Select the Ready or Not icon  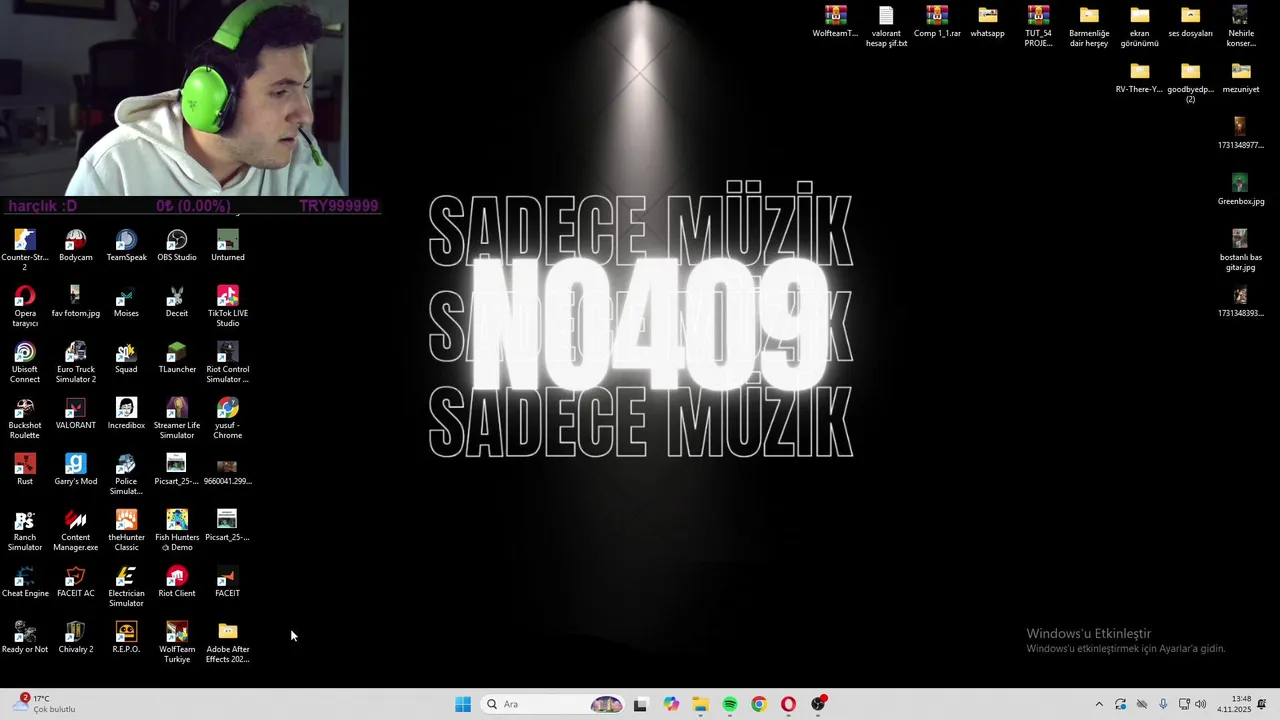[x=25, y=638]
